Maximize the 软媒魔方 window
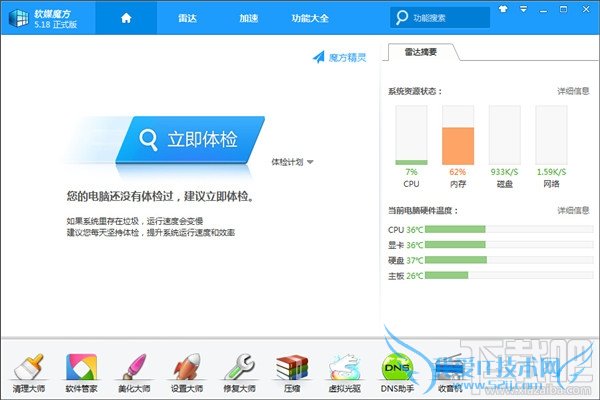 [x=563, y=9]
